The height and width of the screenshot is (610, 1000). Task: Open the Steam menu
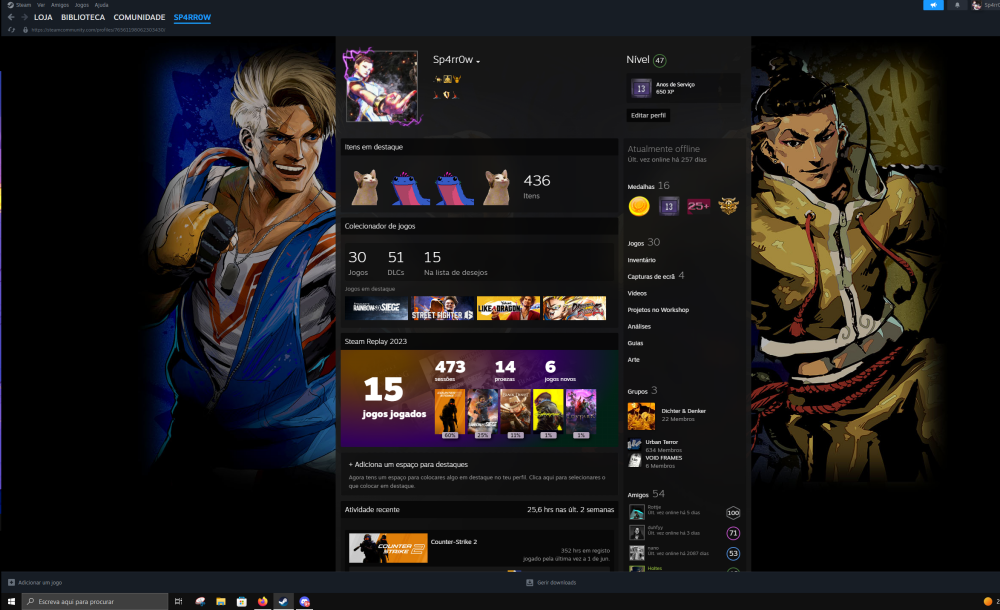pos(23,5)
